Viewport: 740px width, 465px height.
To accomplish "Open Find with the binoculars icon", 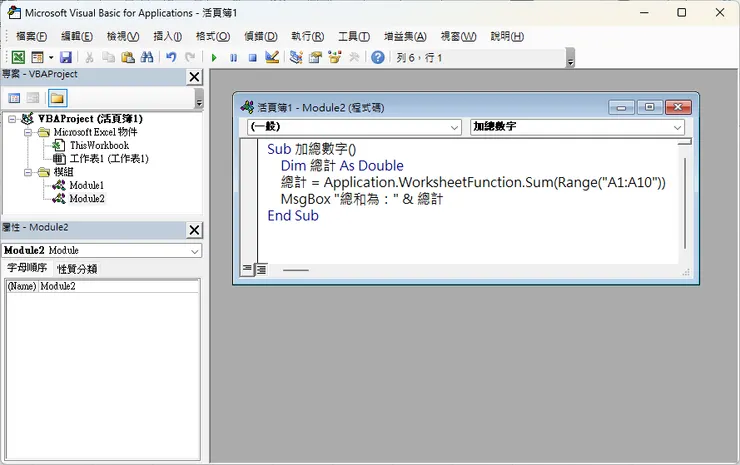I will pos(147,58).
